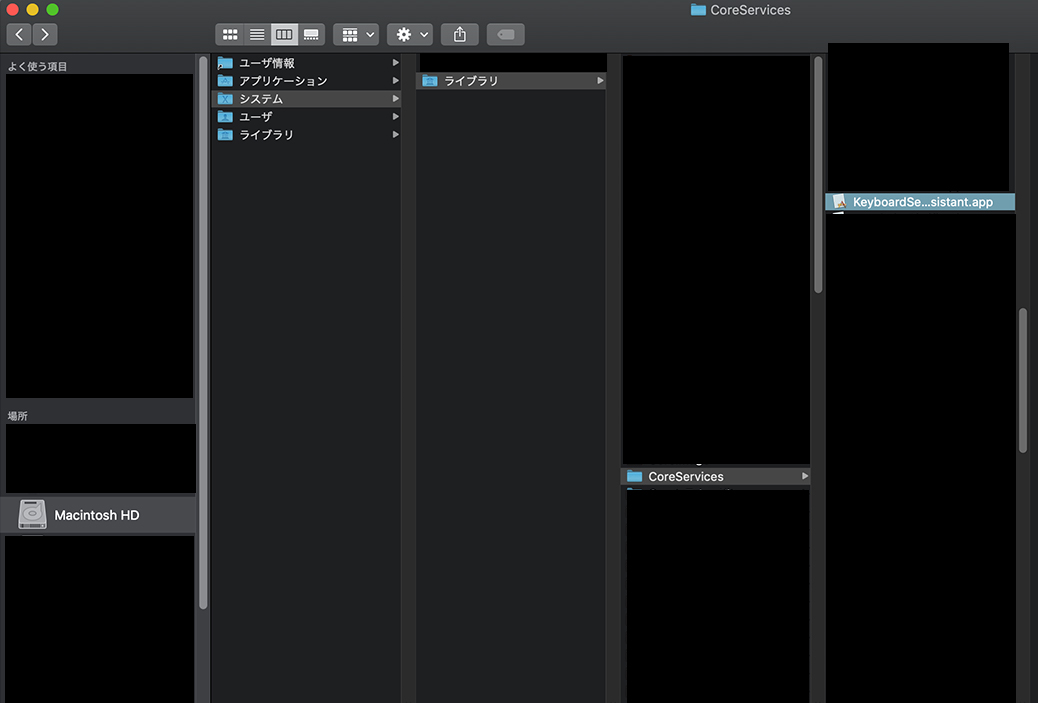Click the KeyboardSetupAssistant app icon
Image resolution: width=1038 pixels, height=703 pixels.
pyautogui.click(x=839, y=201)
